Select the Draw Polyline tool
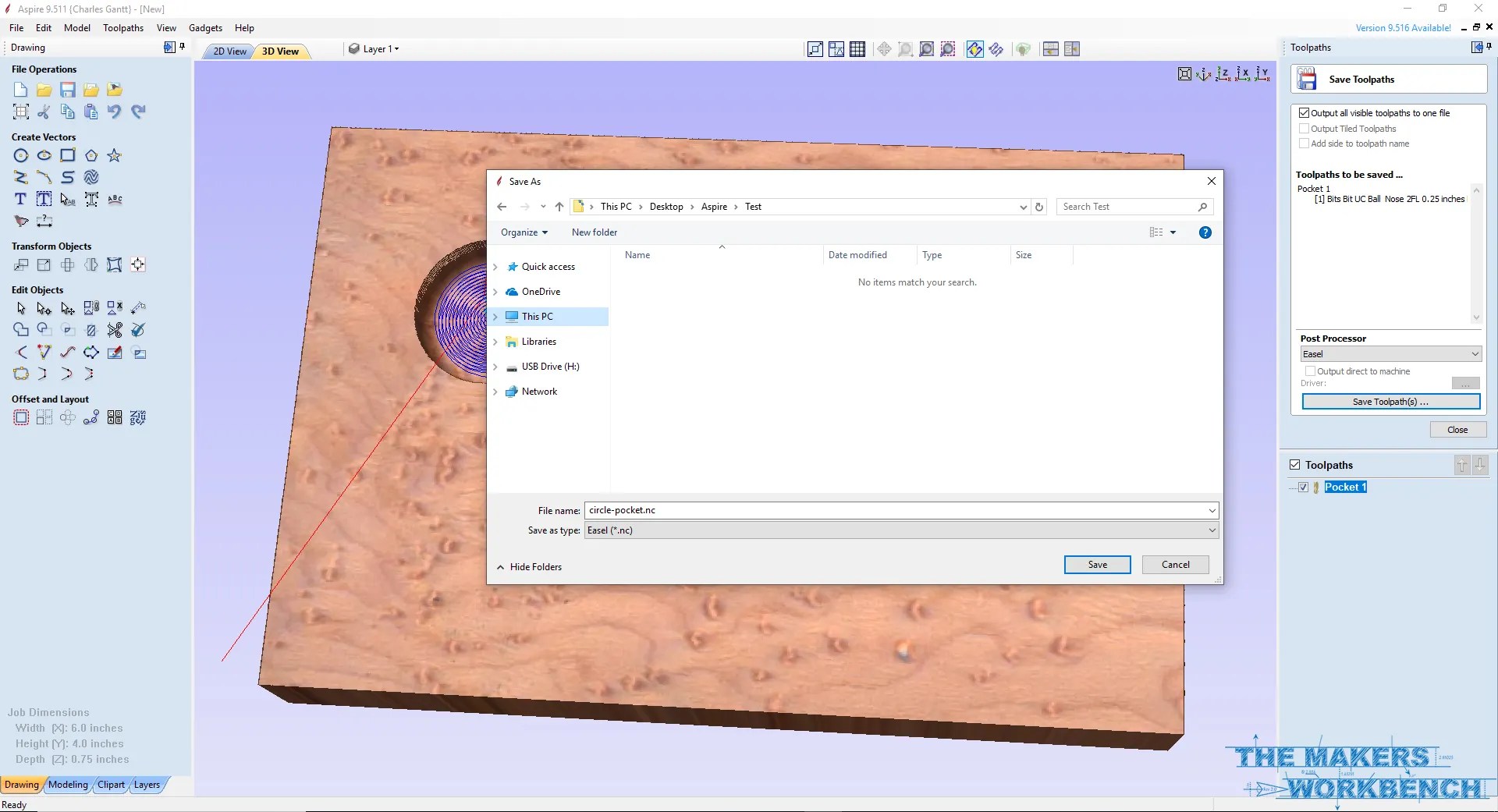This screenshot has width=1498, height=812. pyautogui.click(x=20, y=177)
